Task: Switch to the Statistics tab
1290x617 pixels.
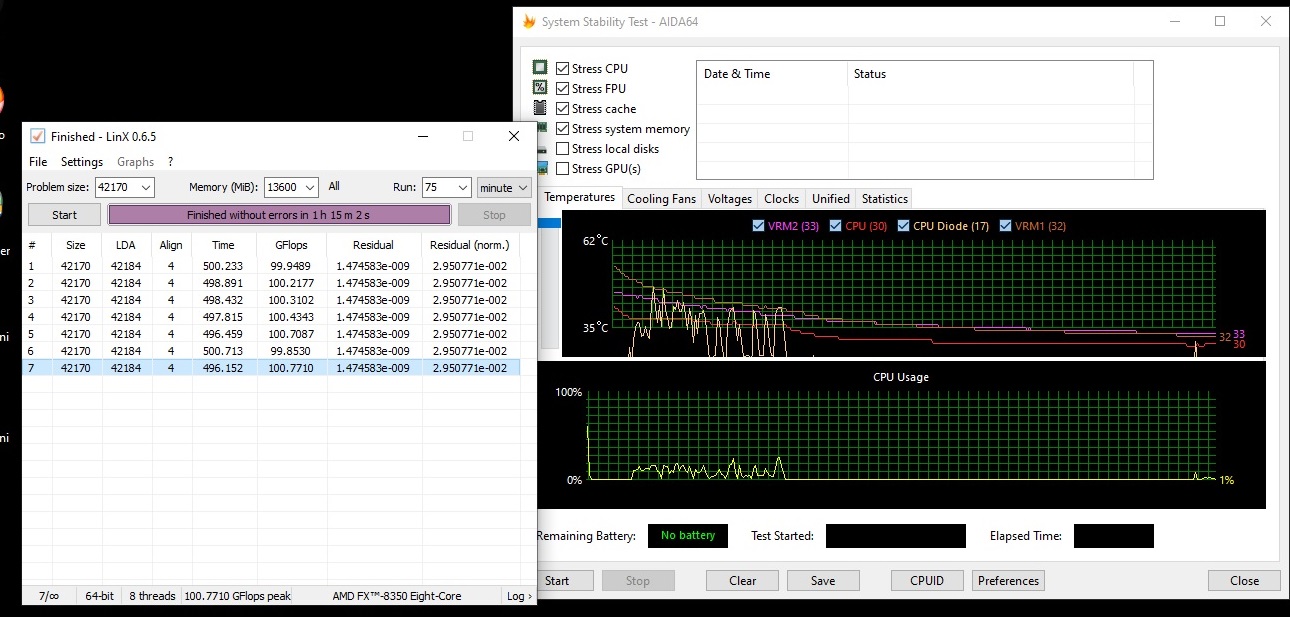Action: [x=885, y=198]
